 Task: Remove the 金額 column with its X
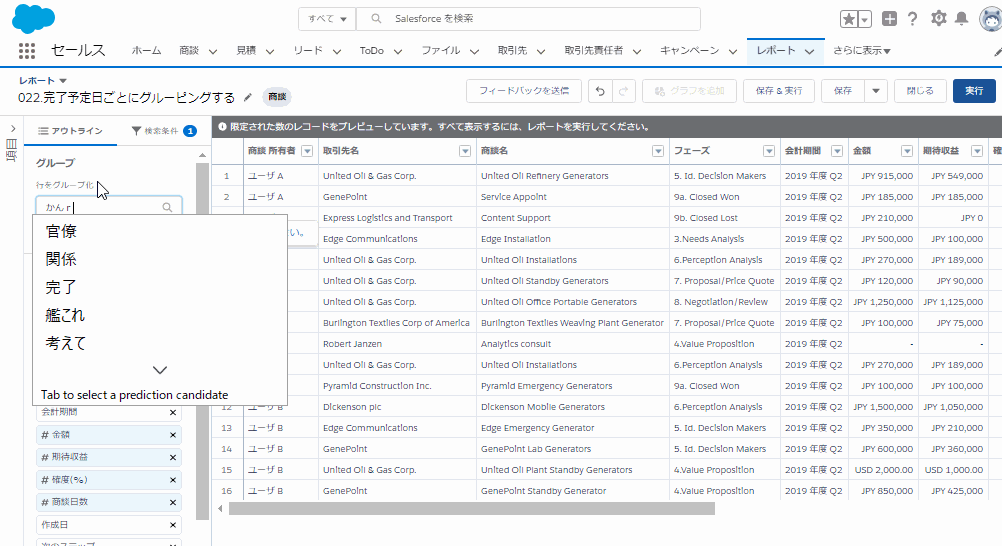[x=173, y=435]
